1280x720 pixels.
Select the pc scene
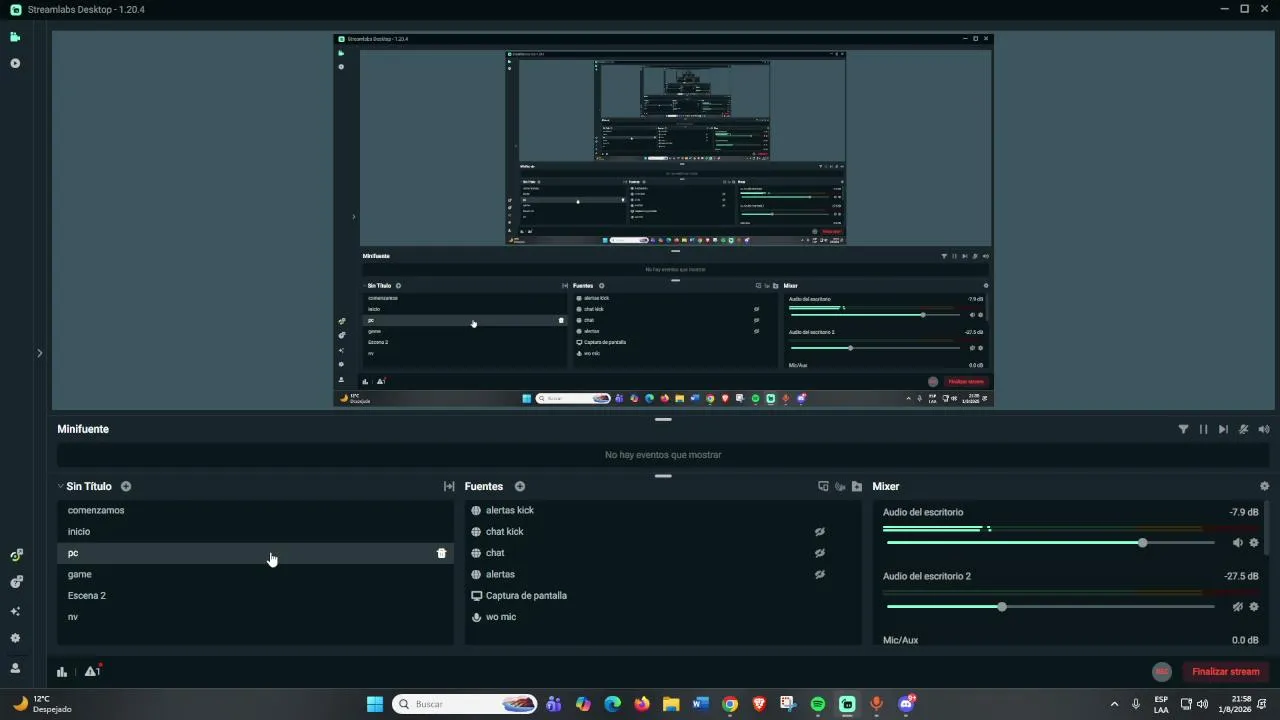pos(255,553)
